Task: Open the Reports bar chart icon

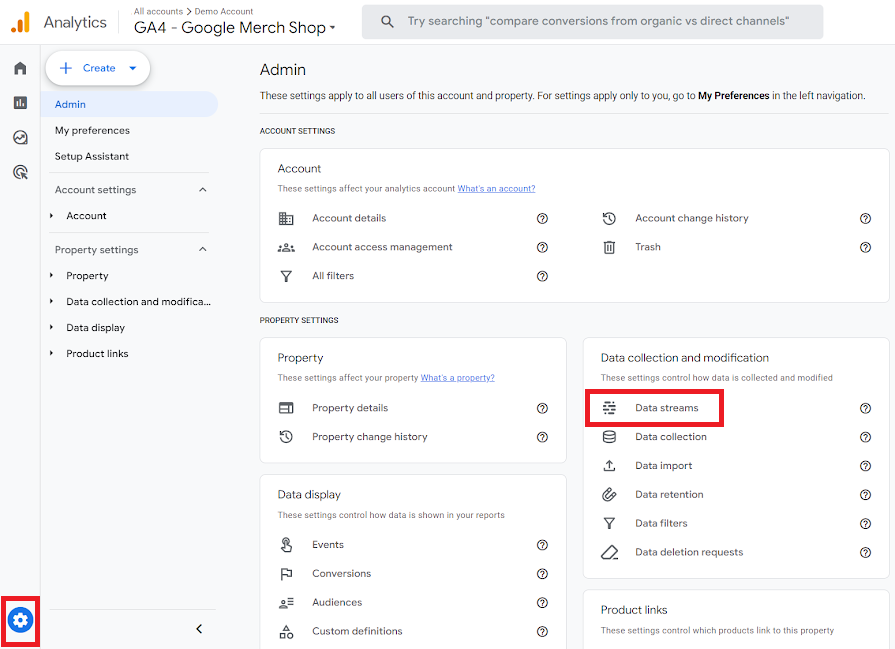Action: 21,103
